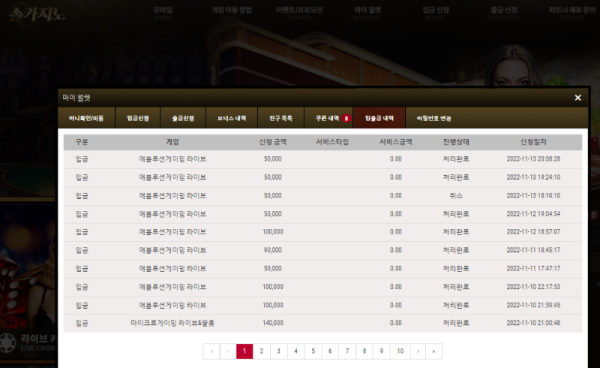This screenshot has width=600, height=368.
Task: Open 이벤트/프로모션 top menu item
Action: tap(299, 12)
